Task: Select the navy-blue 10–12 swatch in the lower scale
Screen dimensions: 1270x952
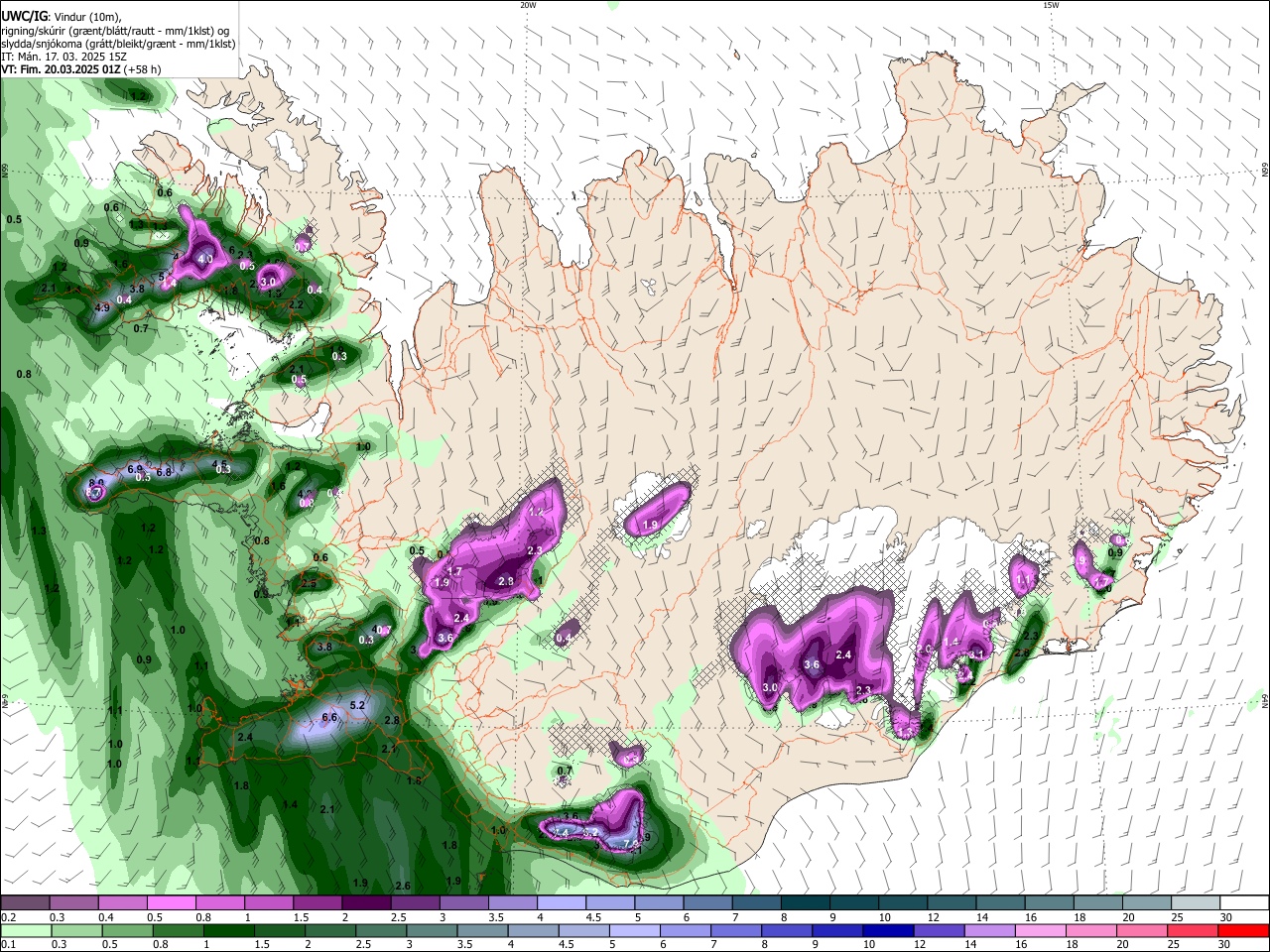Action: tap(889, 930)
